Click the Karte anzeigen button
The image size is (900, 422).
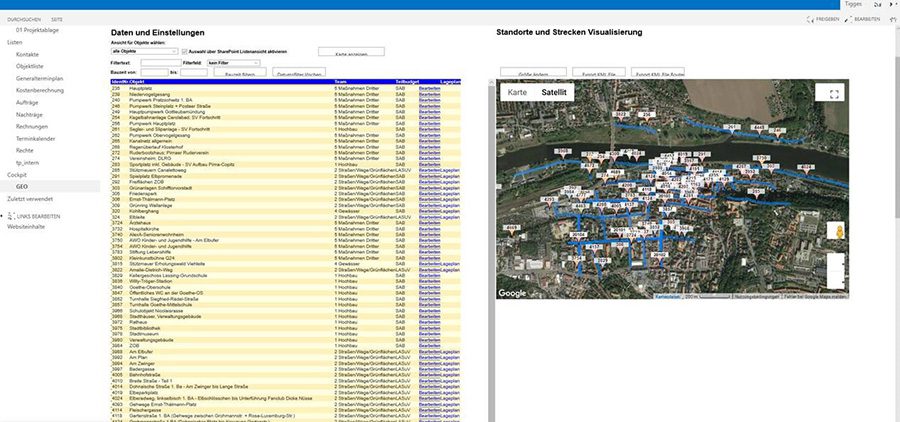(x=351, y=52)
